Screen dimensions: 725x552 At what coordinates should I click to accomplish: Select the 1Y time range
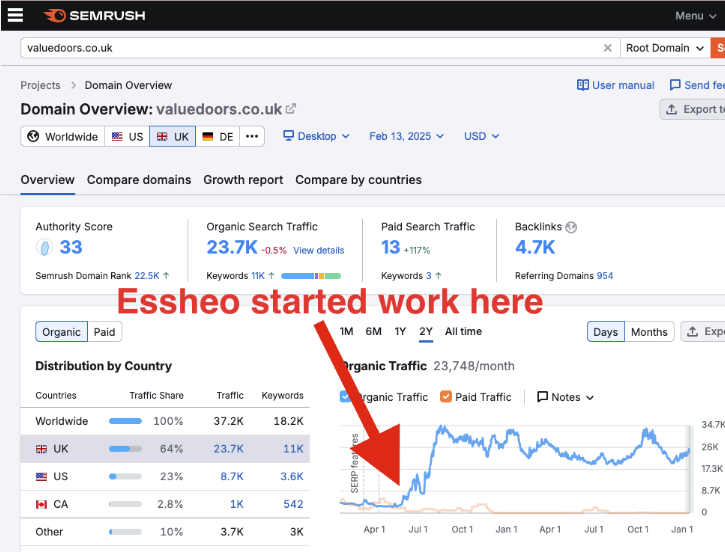[x=400, y=331]
